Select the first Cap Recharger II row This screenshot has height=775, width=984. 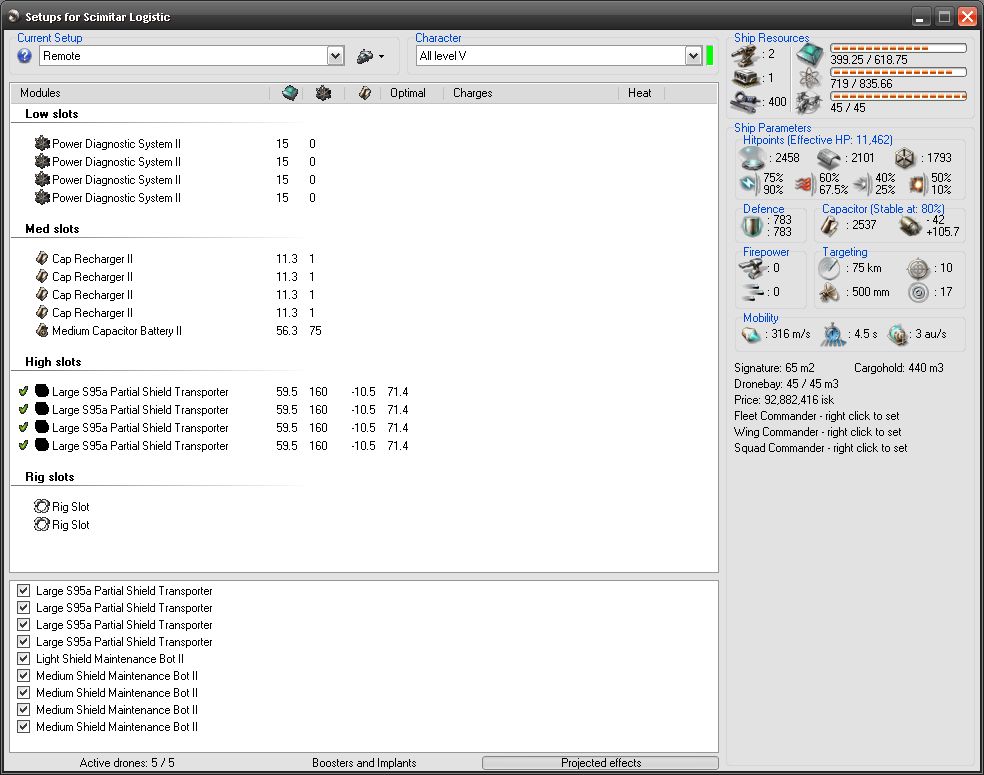pyautogui.click(x=84, y=259)
